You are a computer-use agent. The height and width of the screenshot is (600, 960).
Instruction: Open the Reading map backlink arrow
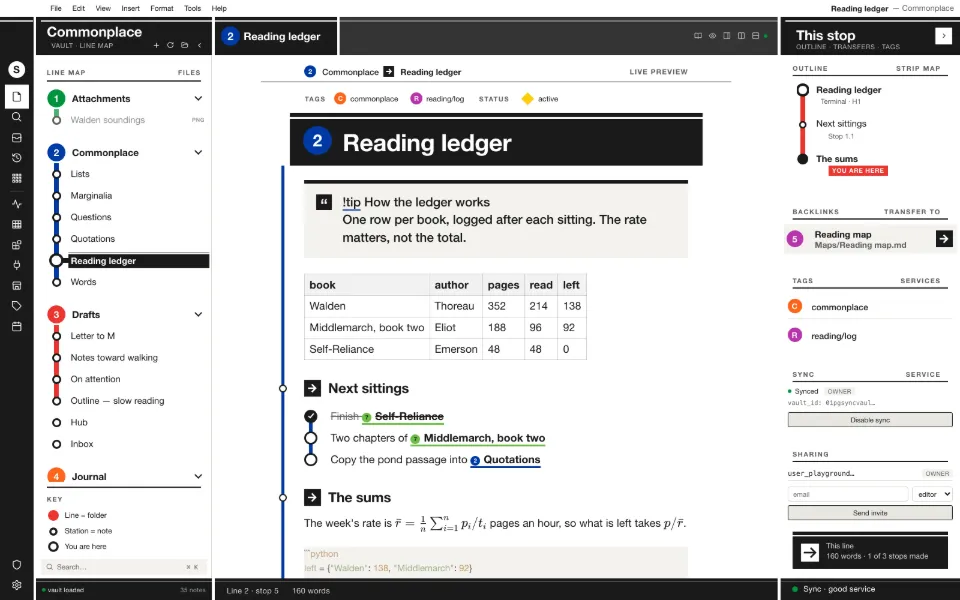tap(944, 239)
